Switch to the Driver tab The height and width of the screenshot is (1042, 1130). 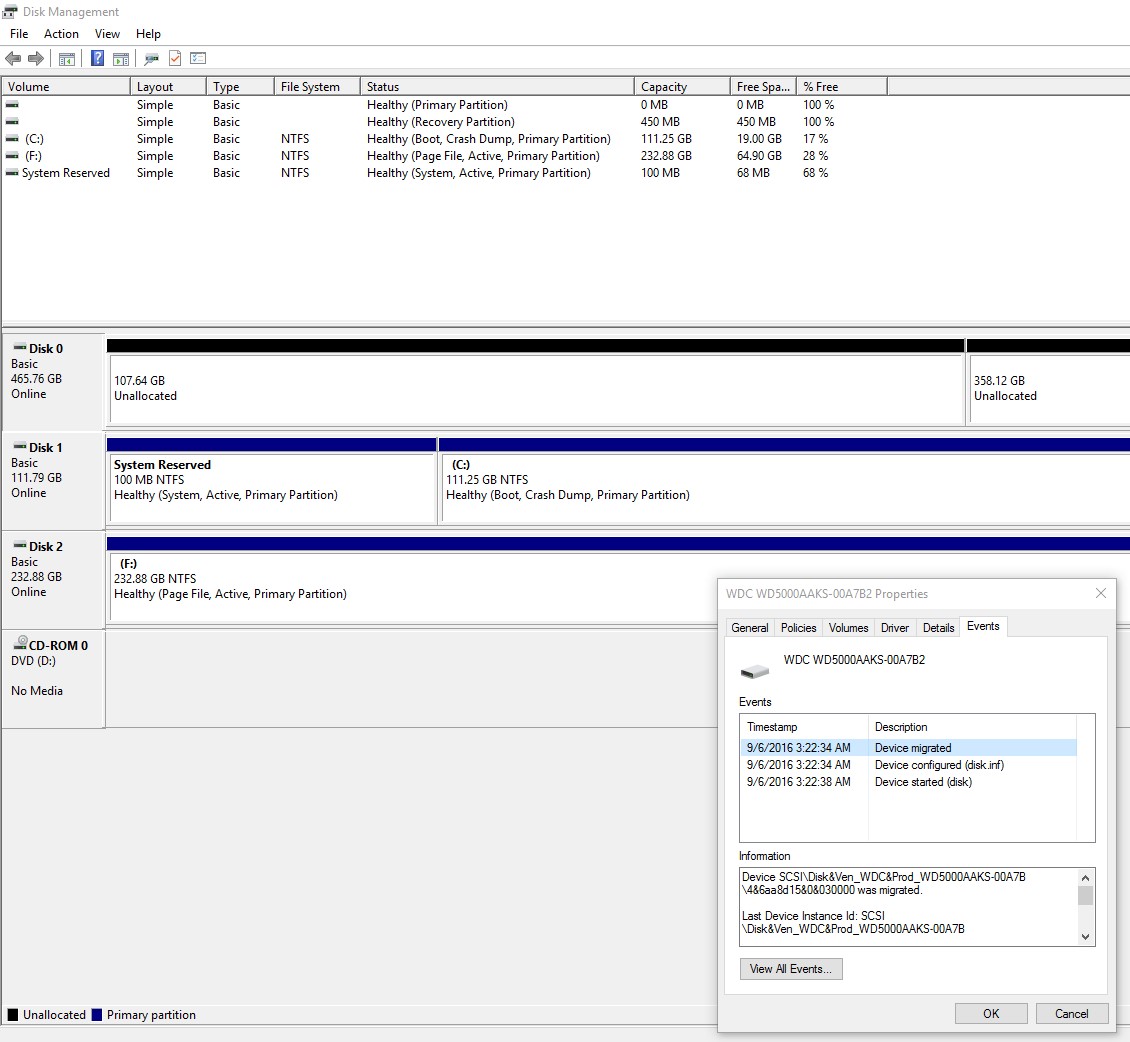(894, 627)
